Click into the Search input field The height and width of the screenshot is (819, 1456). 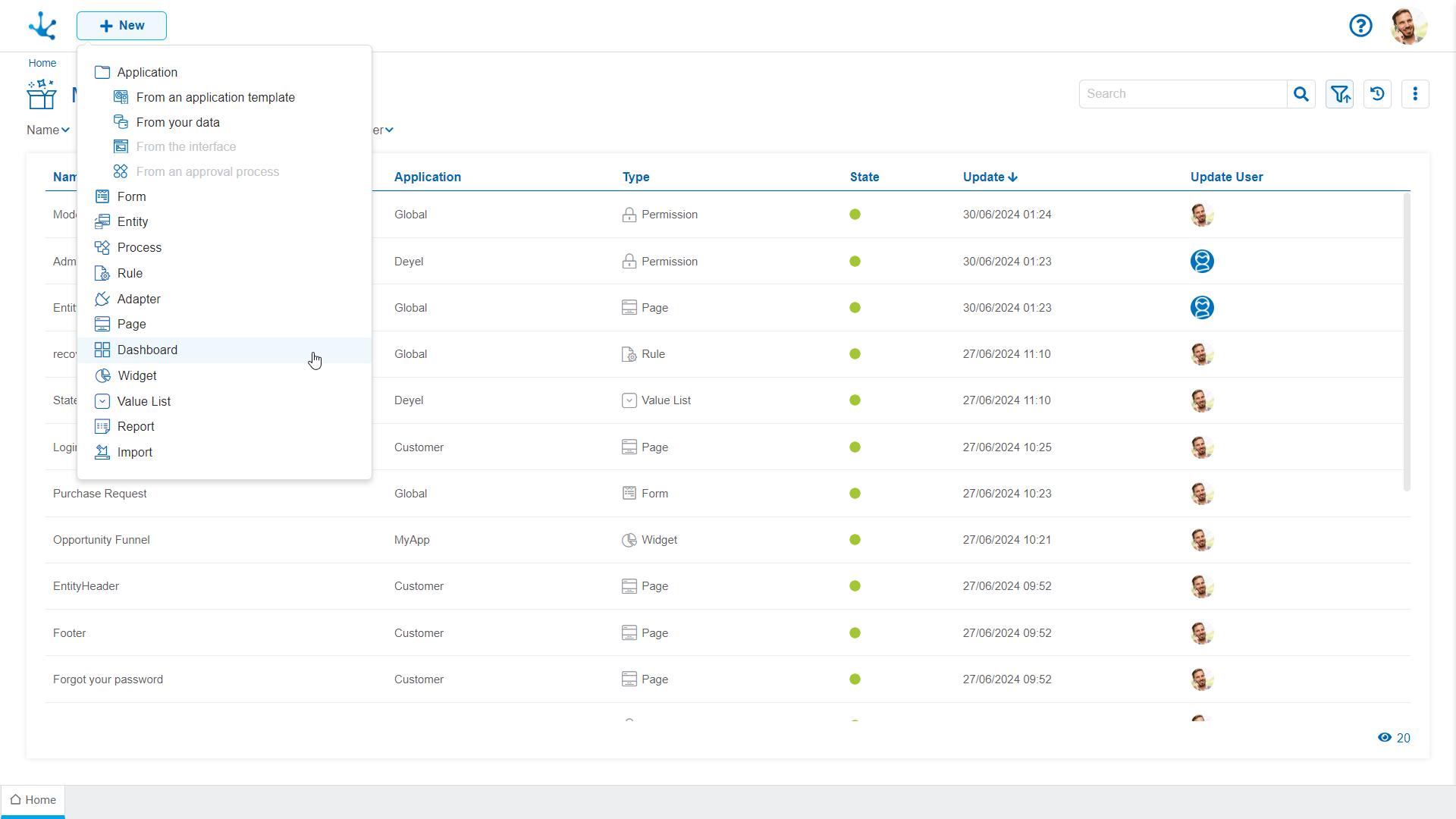pos(1183,94)
